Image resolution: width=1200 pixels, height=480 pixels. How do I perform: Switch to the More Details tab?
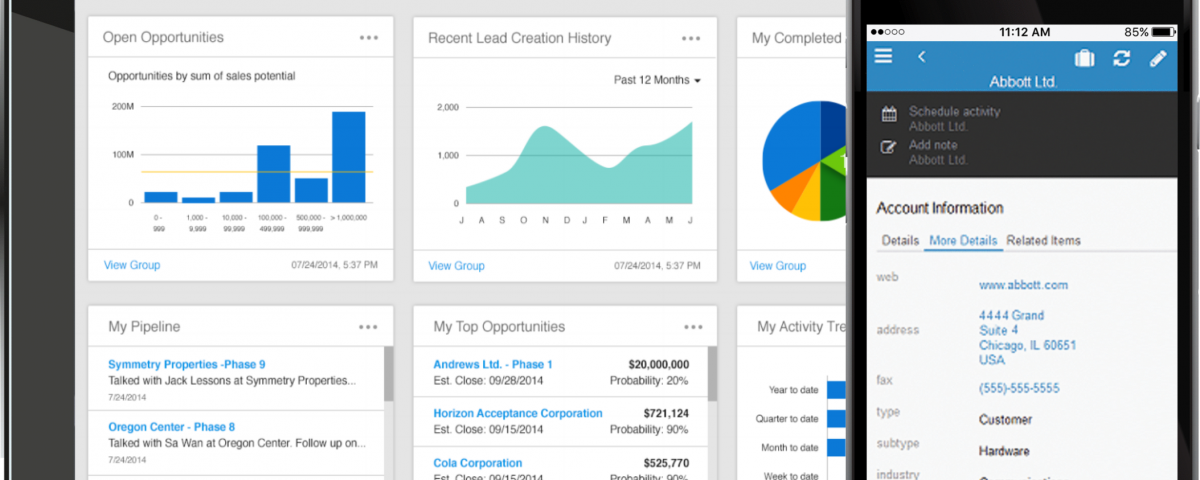click(x=963, y=241)
